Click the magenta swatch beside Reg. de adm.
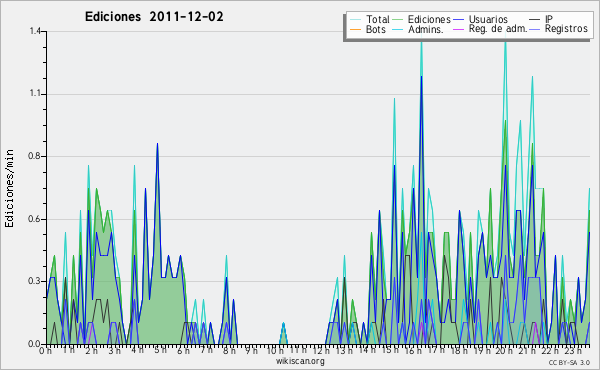The width and height of the screenshot is (600, 370). (458, 29)
